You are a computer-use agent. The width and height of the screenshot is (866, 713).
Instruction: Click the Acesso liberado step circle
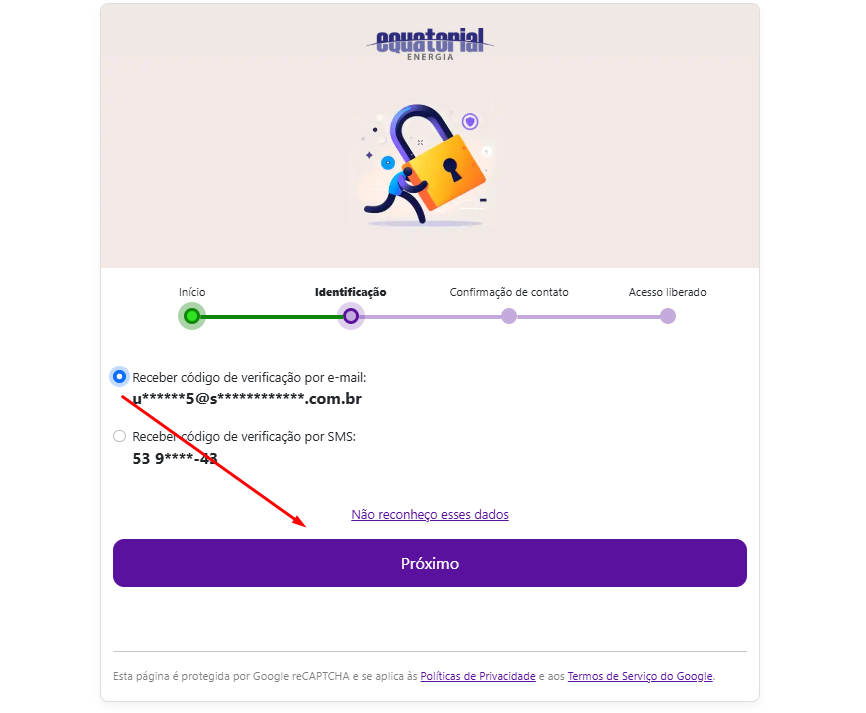pyautogui.click(x=668, y=316)
